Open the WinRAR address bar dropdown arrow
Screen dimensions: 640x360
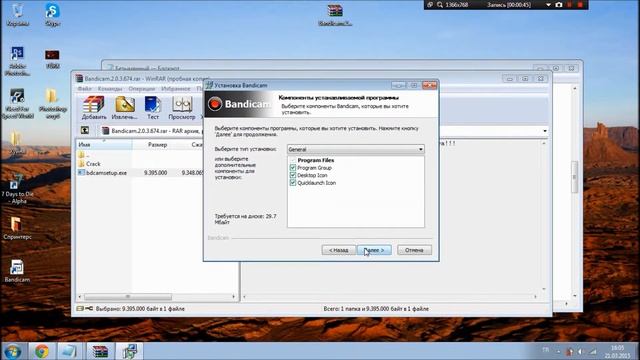[545, 131]
